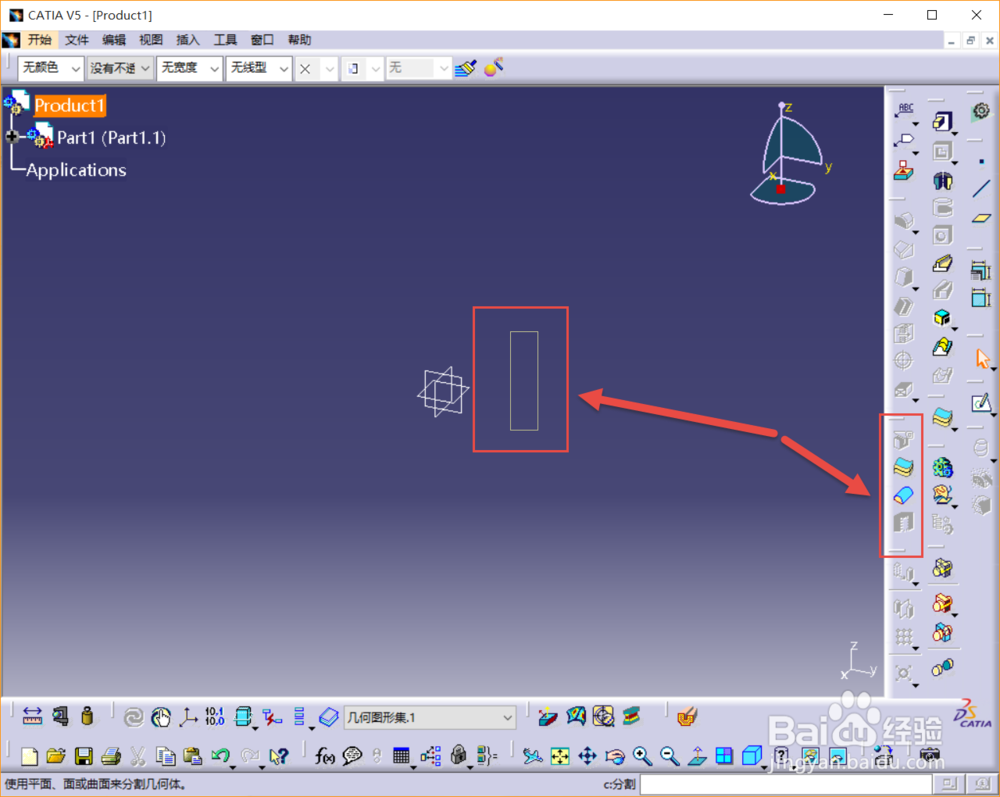Click the Open folder icon
The height and width of the screenshot is (797, 1000).
pos(56,756)
